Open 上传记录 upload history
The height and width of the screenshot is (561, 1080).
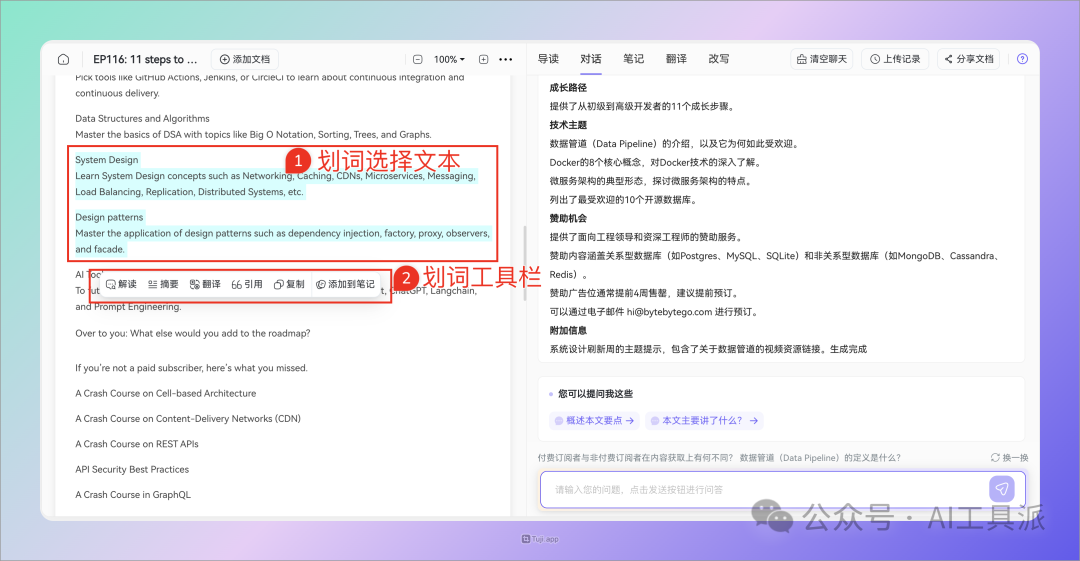click(895, 59)
